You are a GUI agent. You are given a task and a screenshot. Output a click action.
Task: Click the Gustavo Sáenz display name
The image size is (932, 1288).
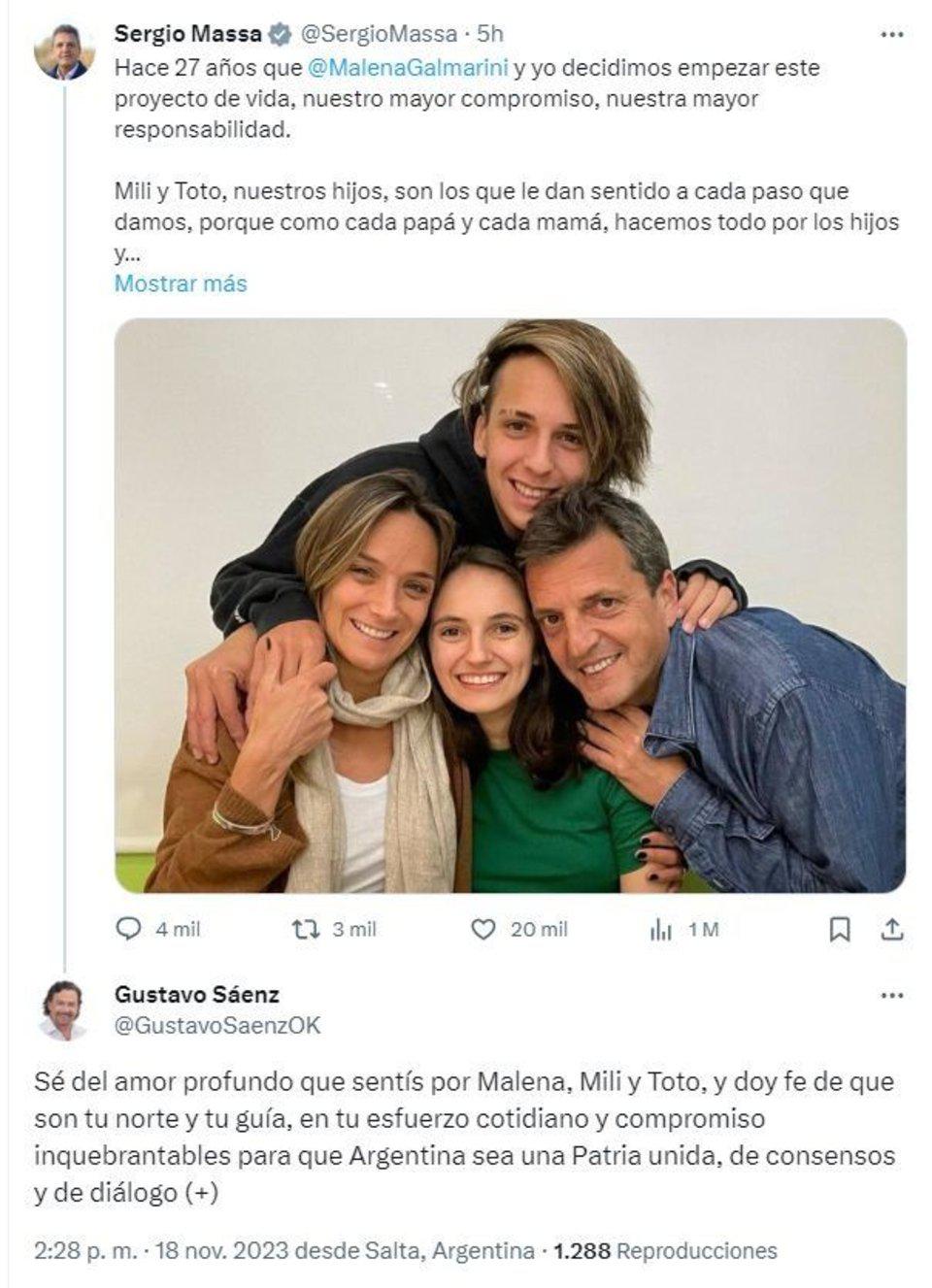click(196, 994)
